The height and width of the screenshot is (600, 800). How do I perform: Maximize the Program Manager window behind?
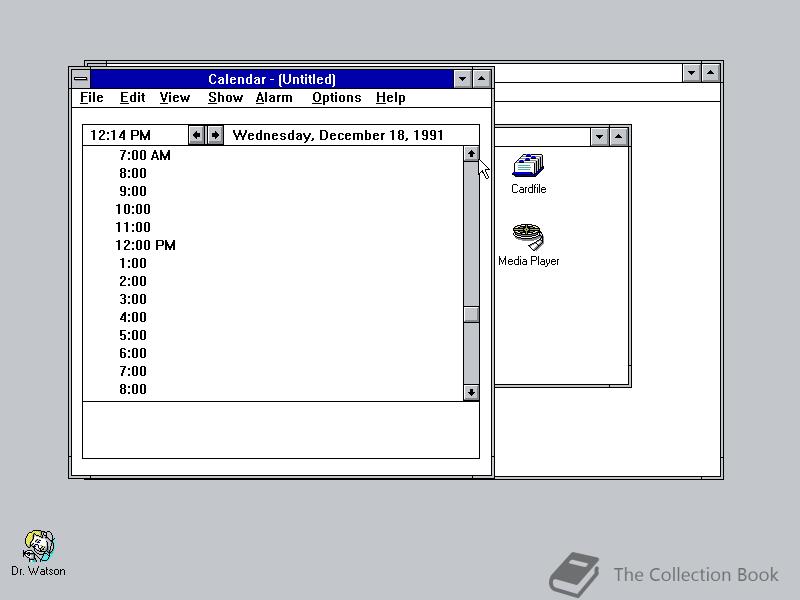coord(711,73)
